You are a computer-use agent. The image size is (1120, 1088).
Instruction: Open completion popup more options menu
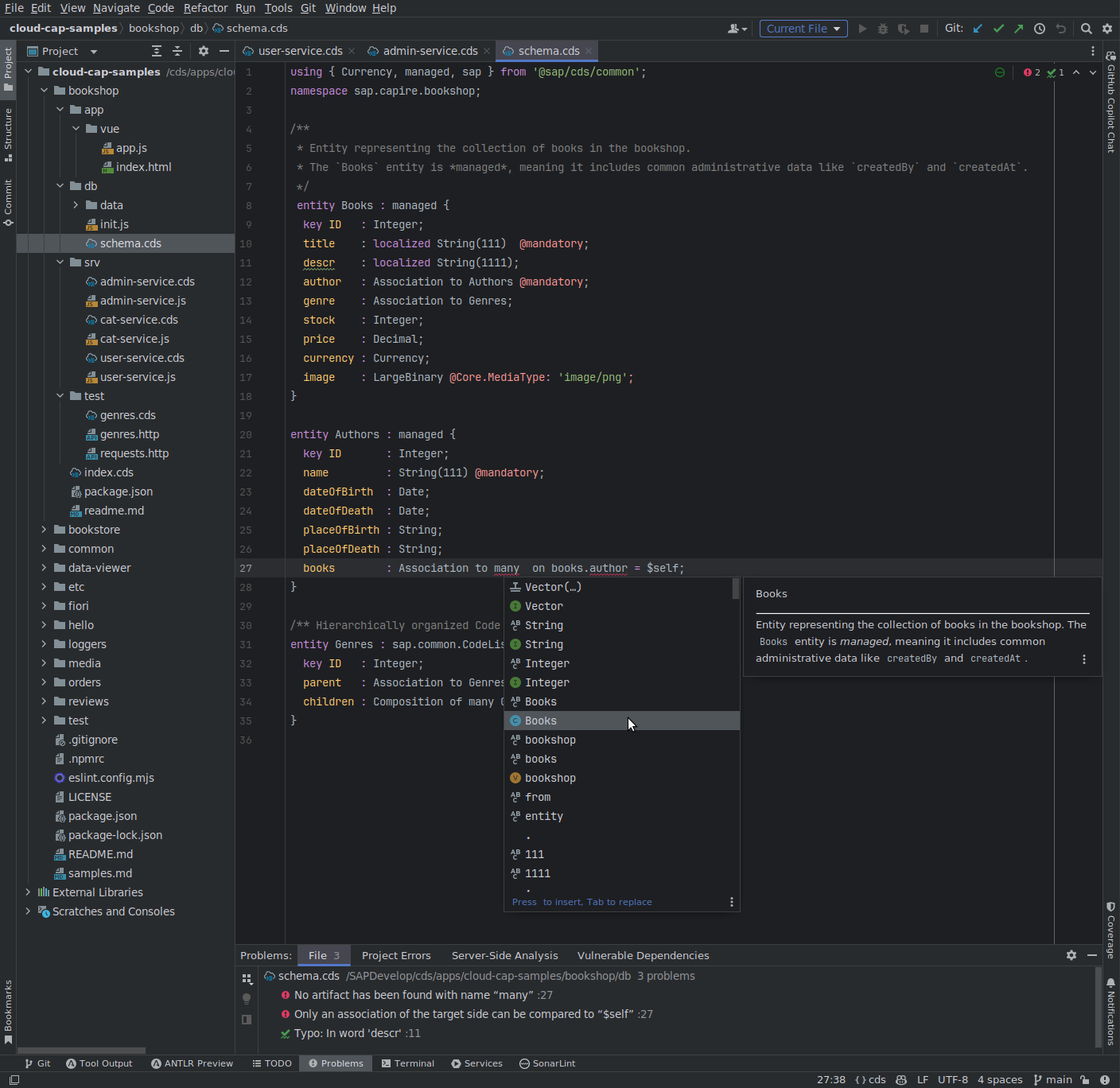coord(732,902)
